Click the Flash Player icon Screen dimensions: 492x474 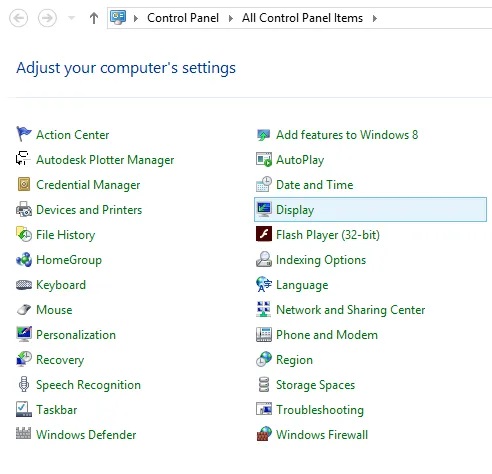pyautogui.click(x=264, y=234)
